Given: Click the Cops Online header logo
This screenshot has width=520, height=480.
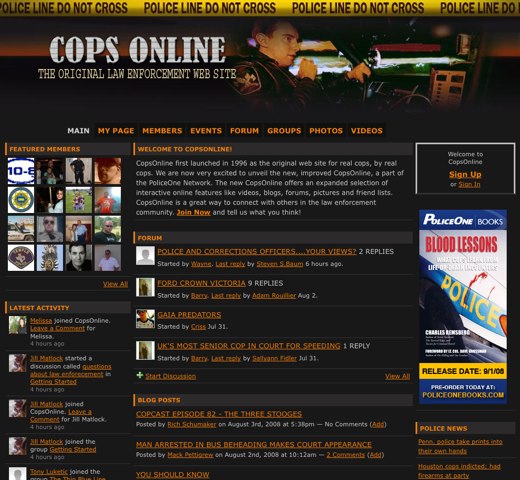Looking at the screenshot, I should pos(137,57).
